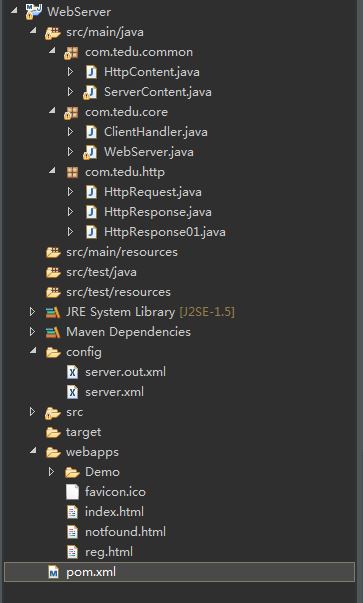Click the favicon.ico file icon
Image resolution: width=363 pixels, height=603 pixels.
click(72, 492)
